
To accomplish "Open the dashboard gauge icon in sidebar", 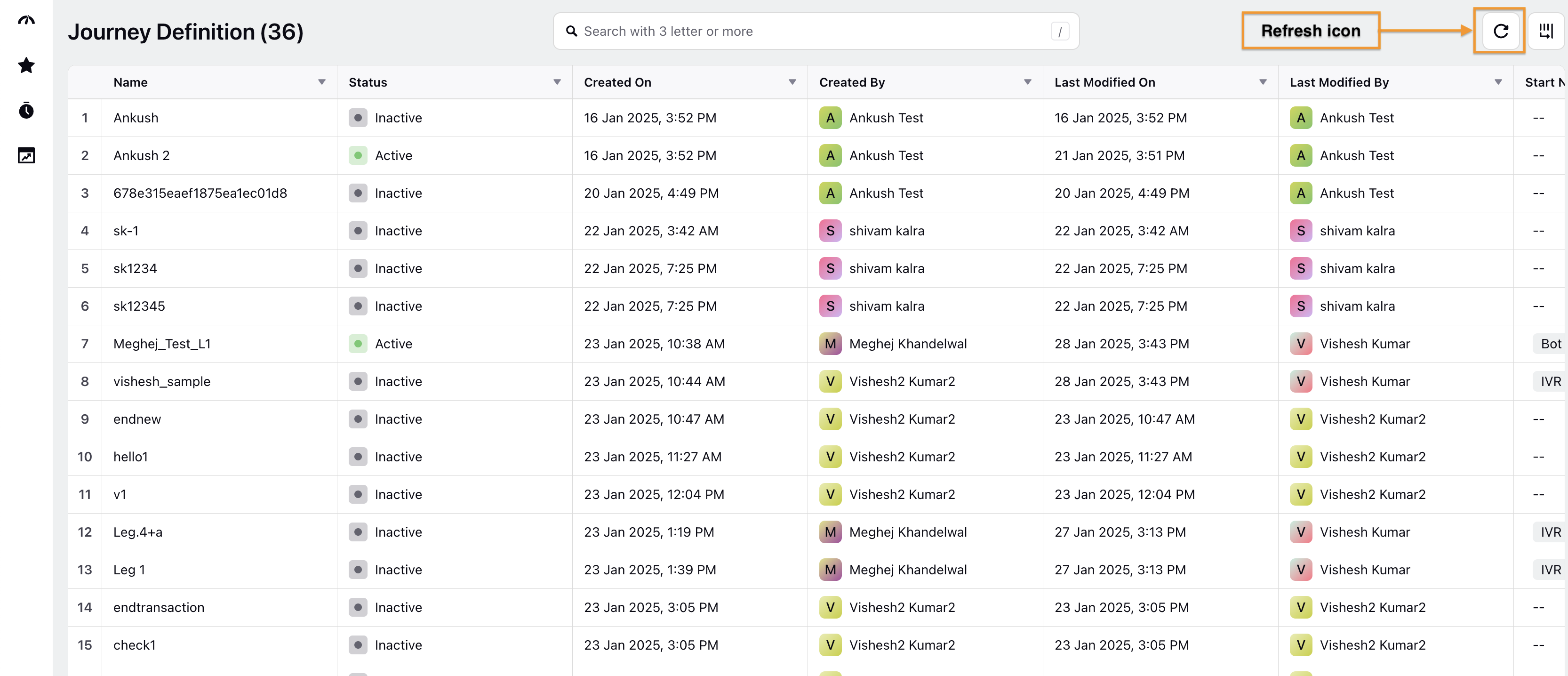I will click(26, 20).
